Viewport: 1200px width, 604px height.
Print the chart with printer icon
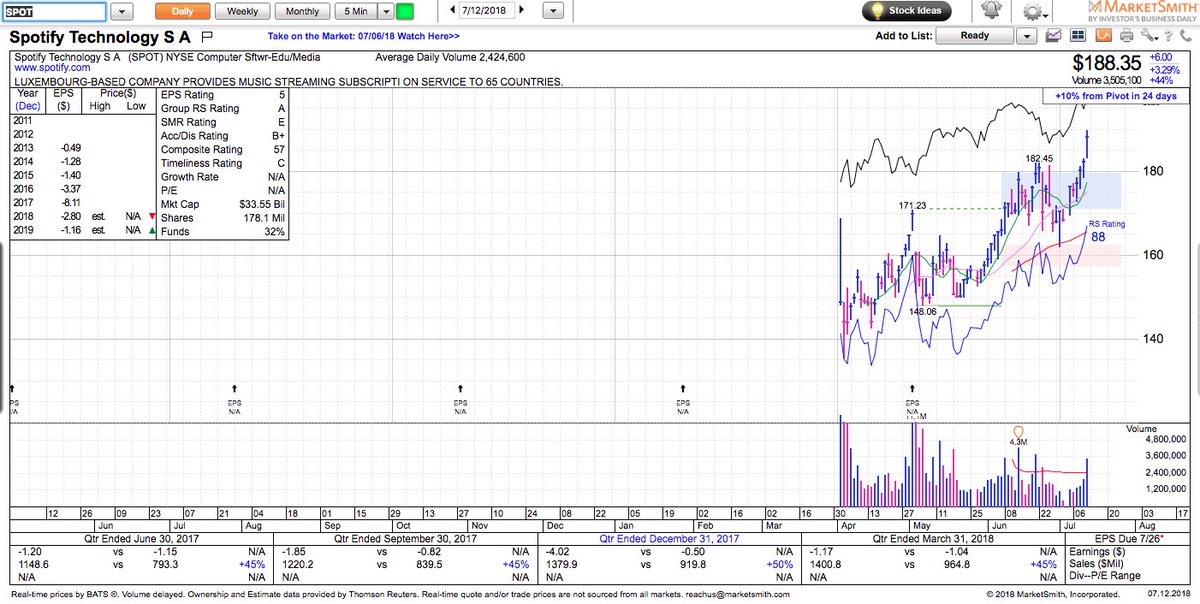(1126, 36)
